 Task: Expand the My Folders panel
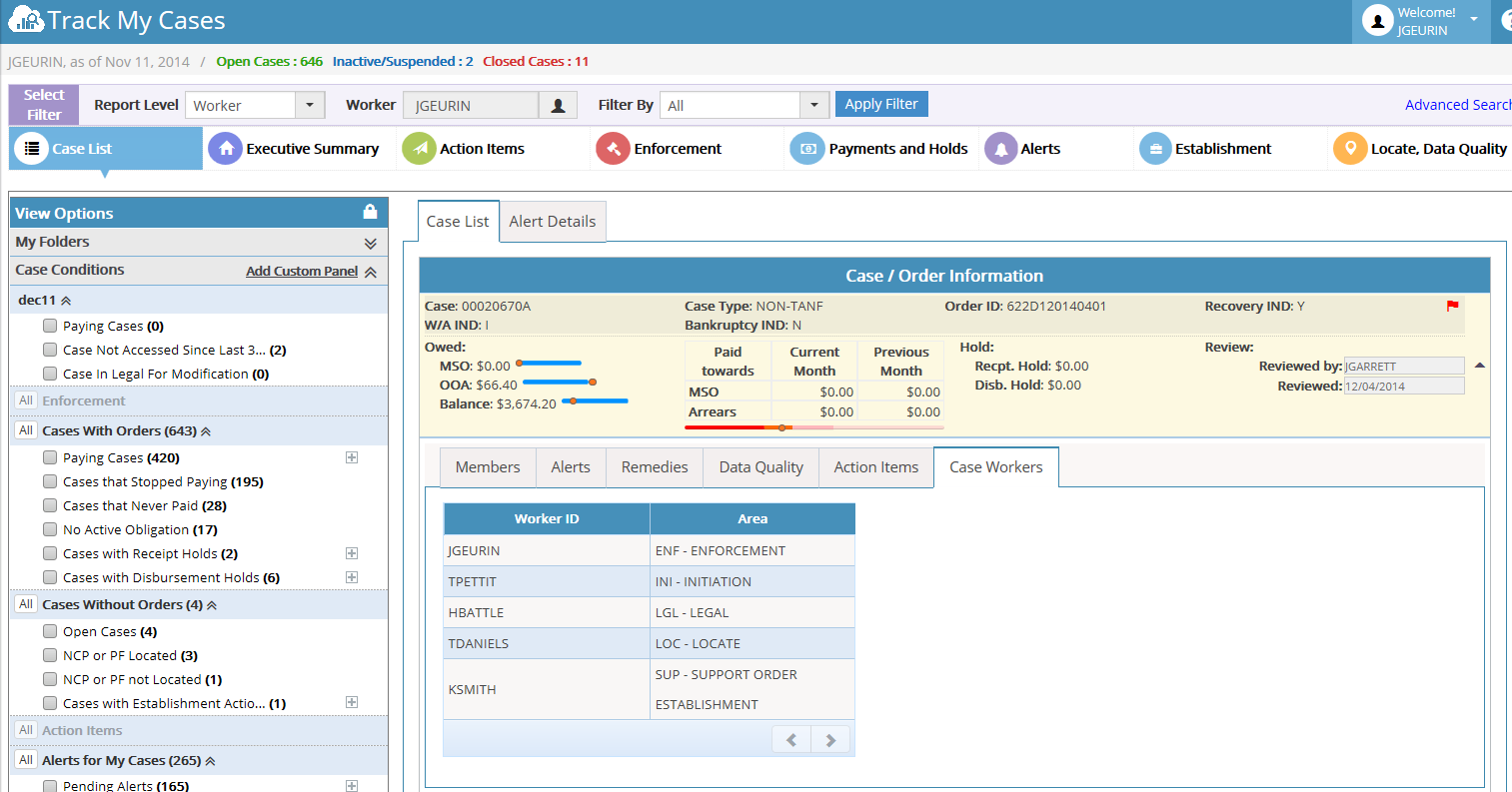click(371, 243)
